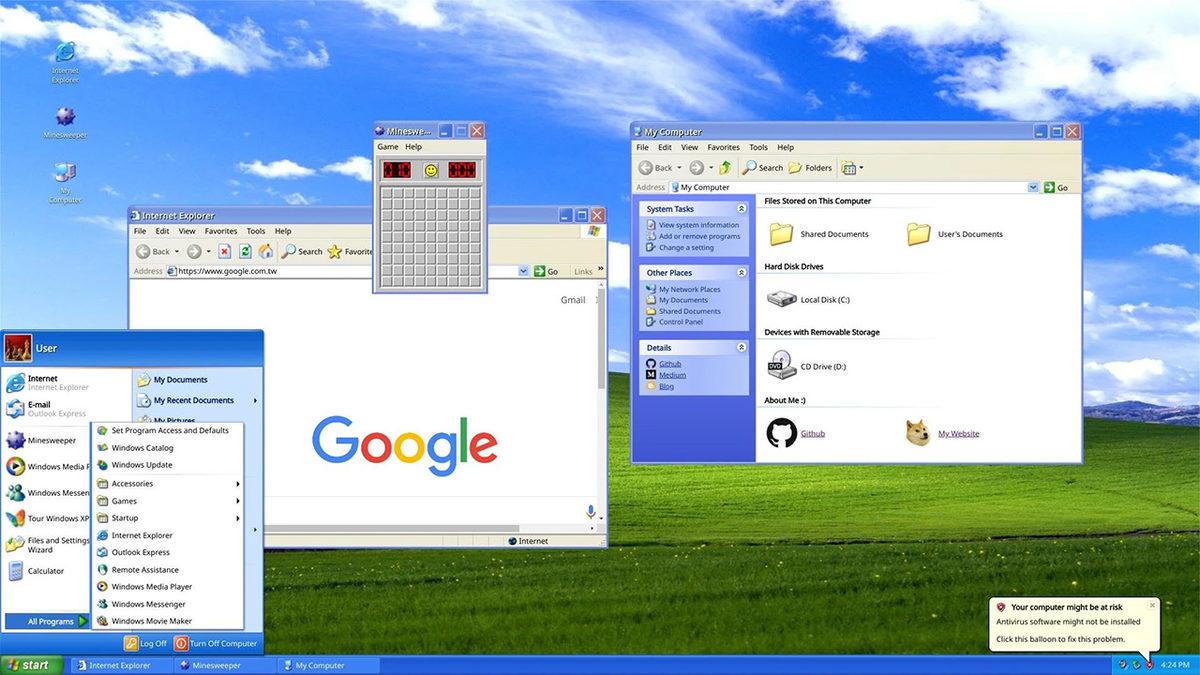Click the Folders icon in My Computer toolbar
This screenshot has height=675, width=1200.
pyautogui.click(x=795, y=167)
